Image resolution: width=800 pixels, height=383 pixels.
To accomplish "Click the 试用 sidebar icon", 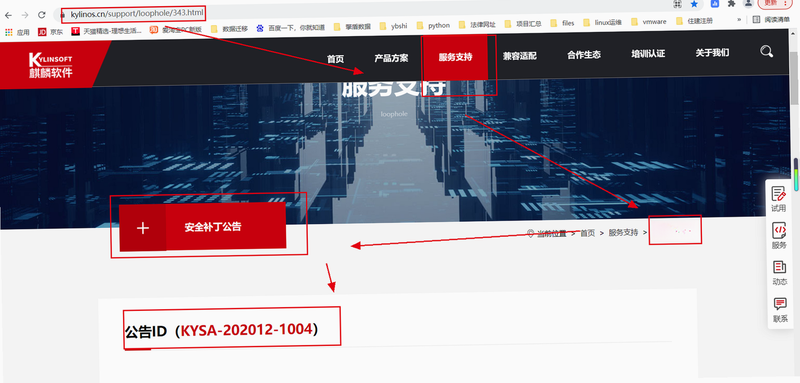I will (779, 199).
